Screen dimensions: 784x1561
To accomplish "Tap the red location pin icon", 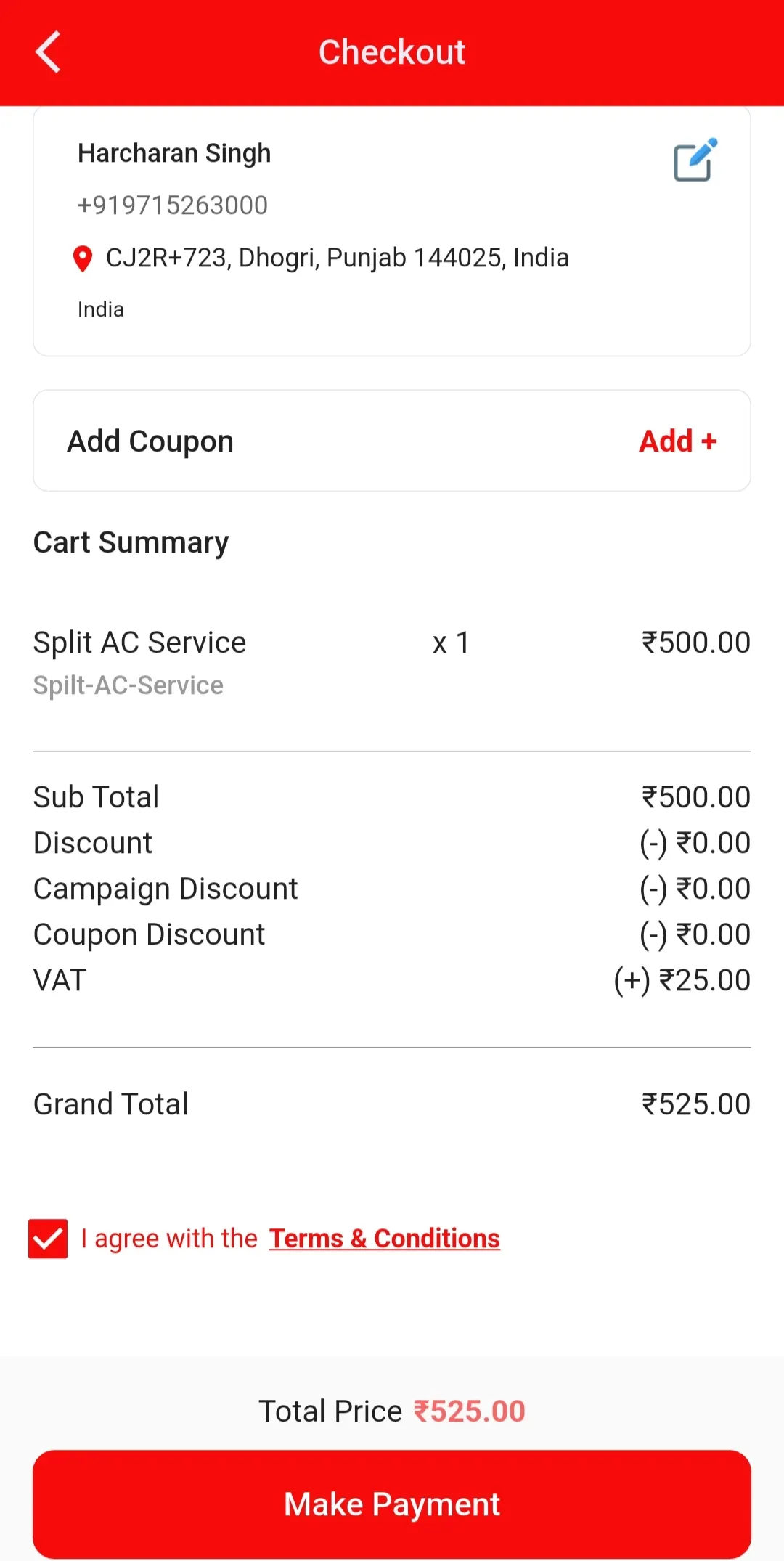I will pos(83,258).
